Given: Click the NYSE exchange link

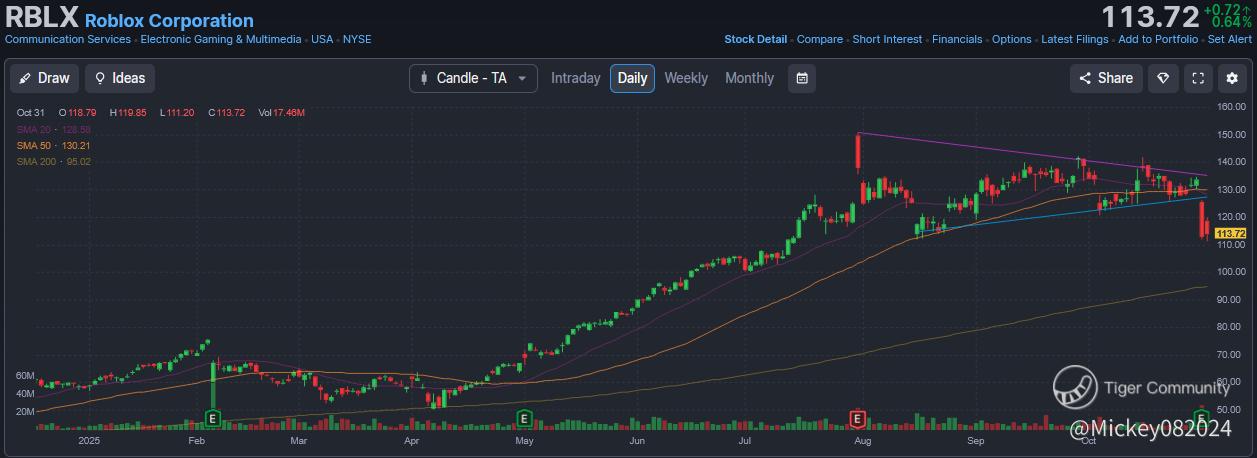Looking at the screenshot, I should click(357, 40).
